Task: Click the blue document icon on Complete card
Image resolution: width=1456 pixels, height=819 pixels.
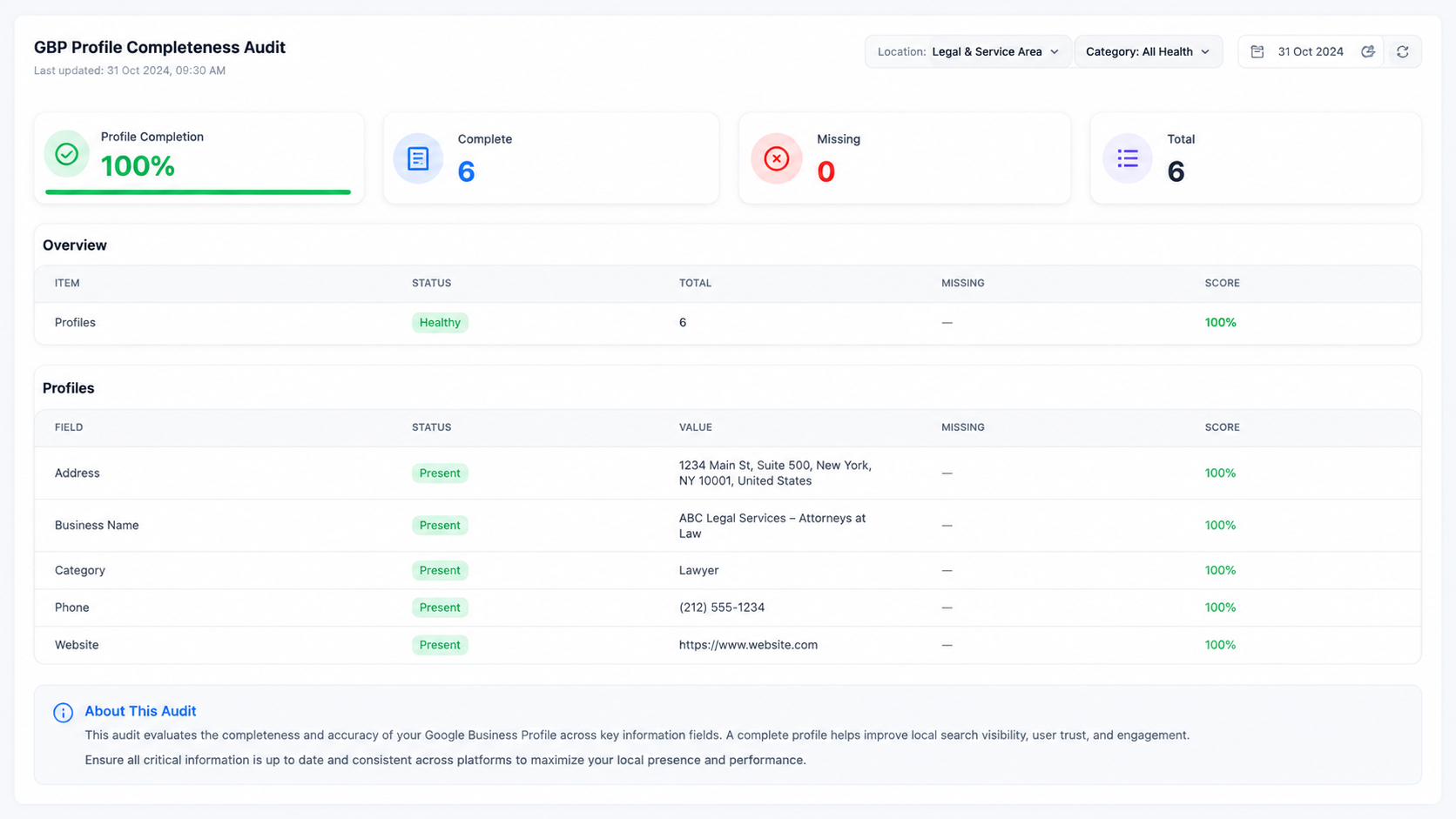Action: tap(418, 158)
